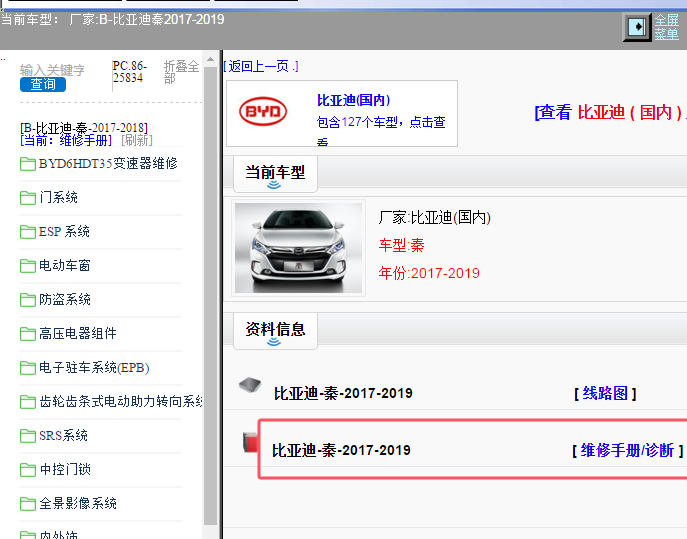Click the folder icon beside 高压电器组件
The width and height of the screenshot is (687, 539).
[x=28, y=334]
